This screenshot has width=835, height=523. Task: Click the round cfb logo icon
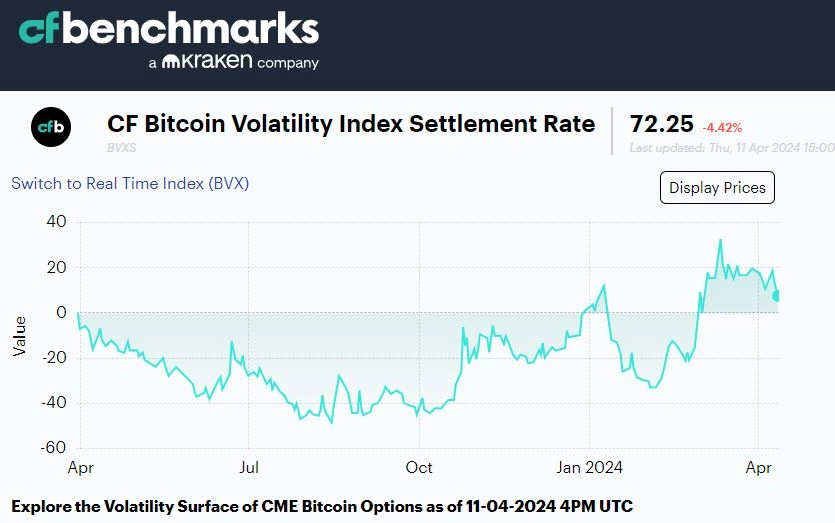click(x=51, y=127)
